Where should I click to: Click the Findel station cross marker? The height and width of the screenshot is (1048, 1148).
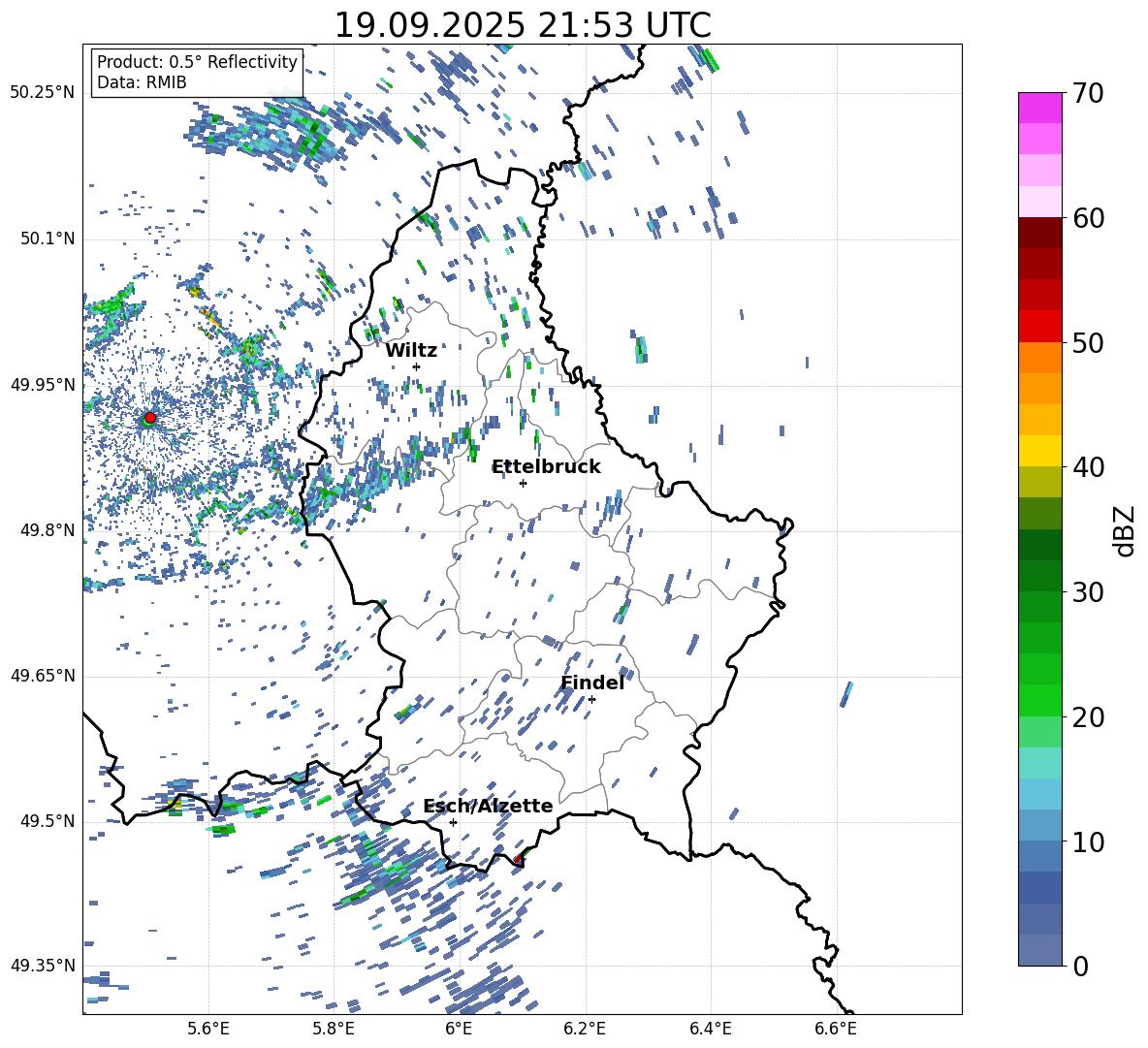pos(591,699)
